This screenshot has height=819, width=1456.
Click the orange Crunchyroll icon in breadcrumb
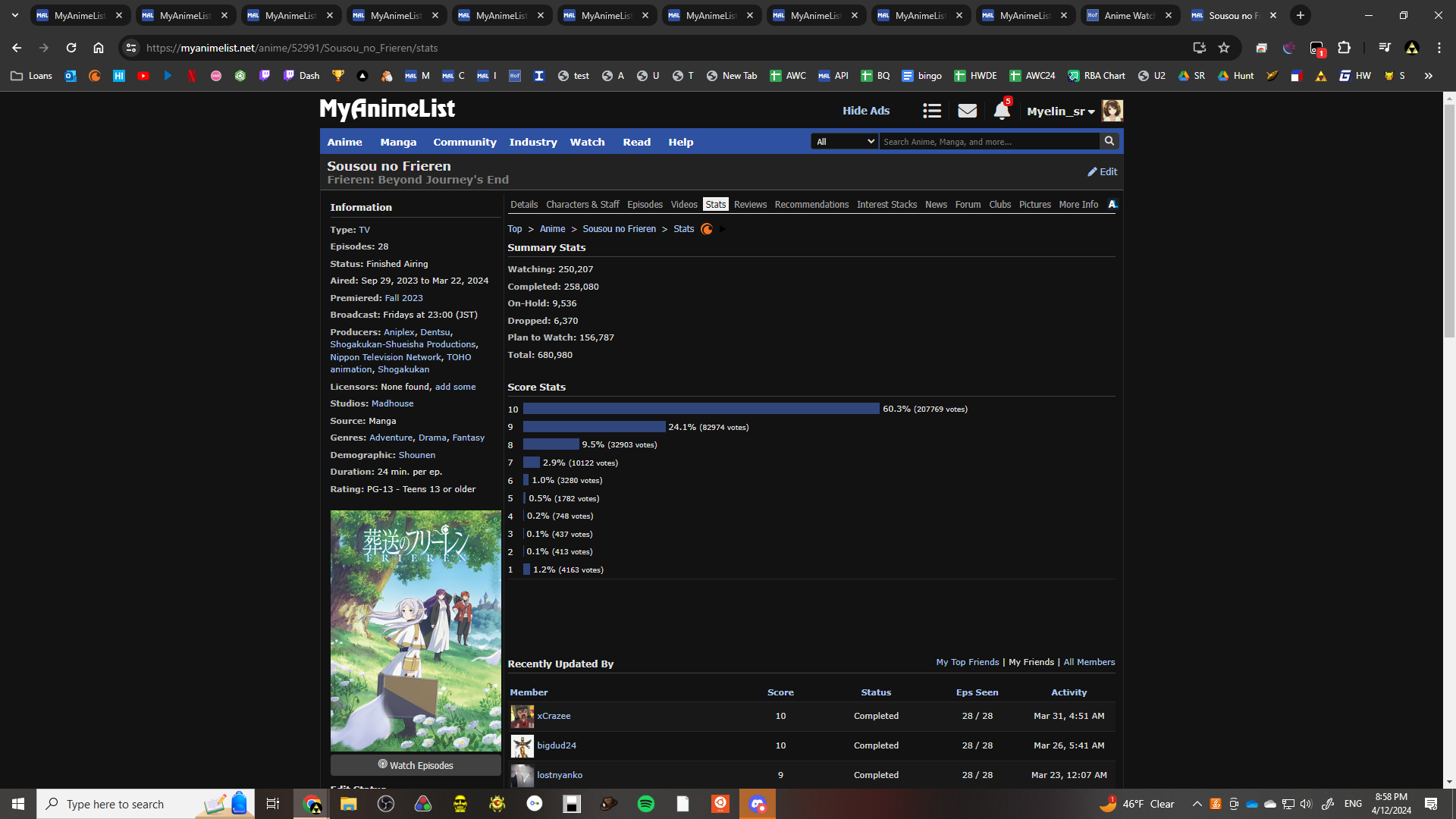(707, 229)
